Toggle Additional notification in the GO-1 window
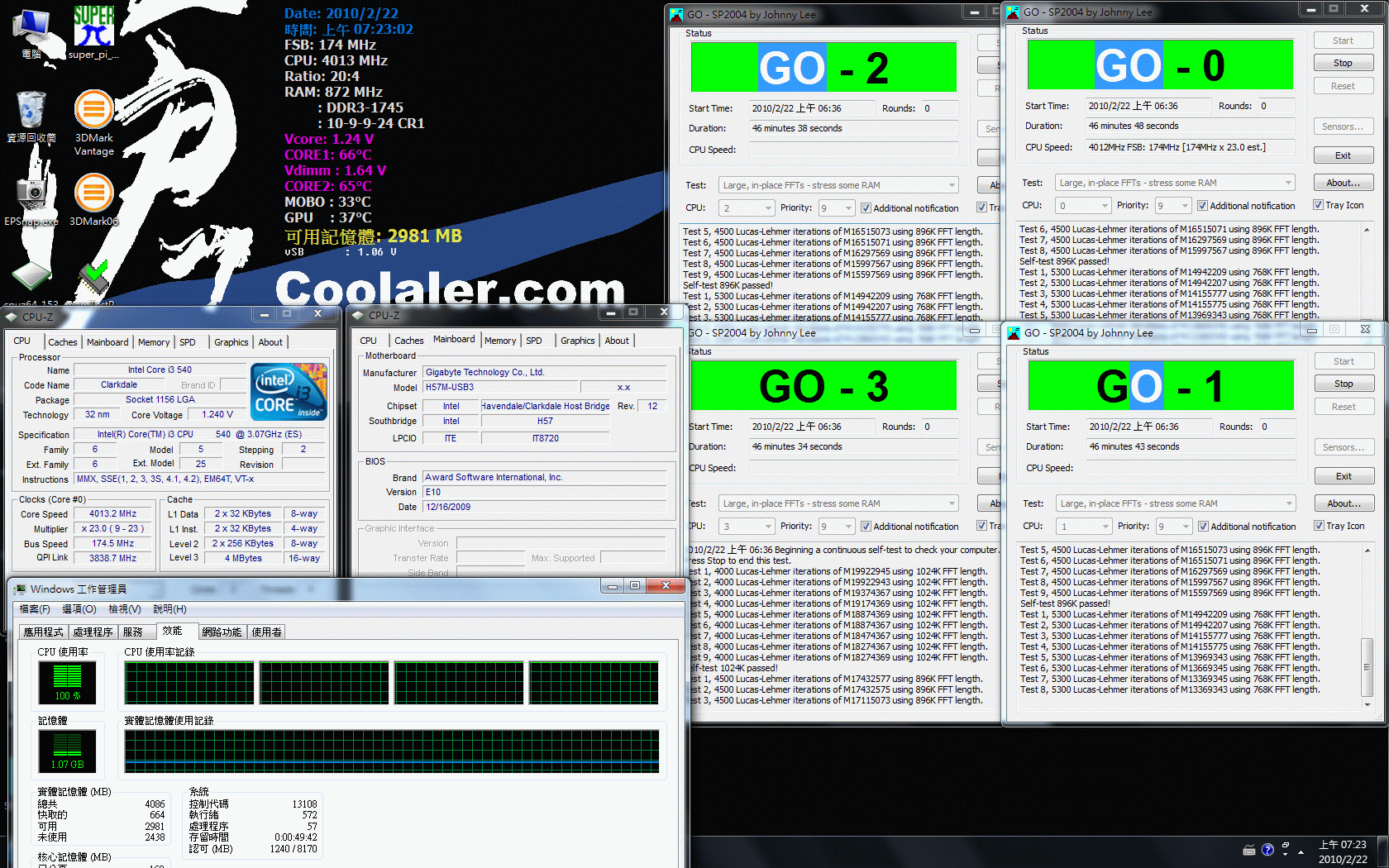Viewport: 1389px width, 868px height. tap(1204, 527)
